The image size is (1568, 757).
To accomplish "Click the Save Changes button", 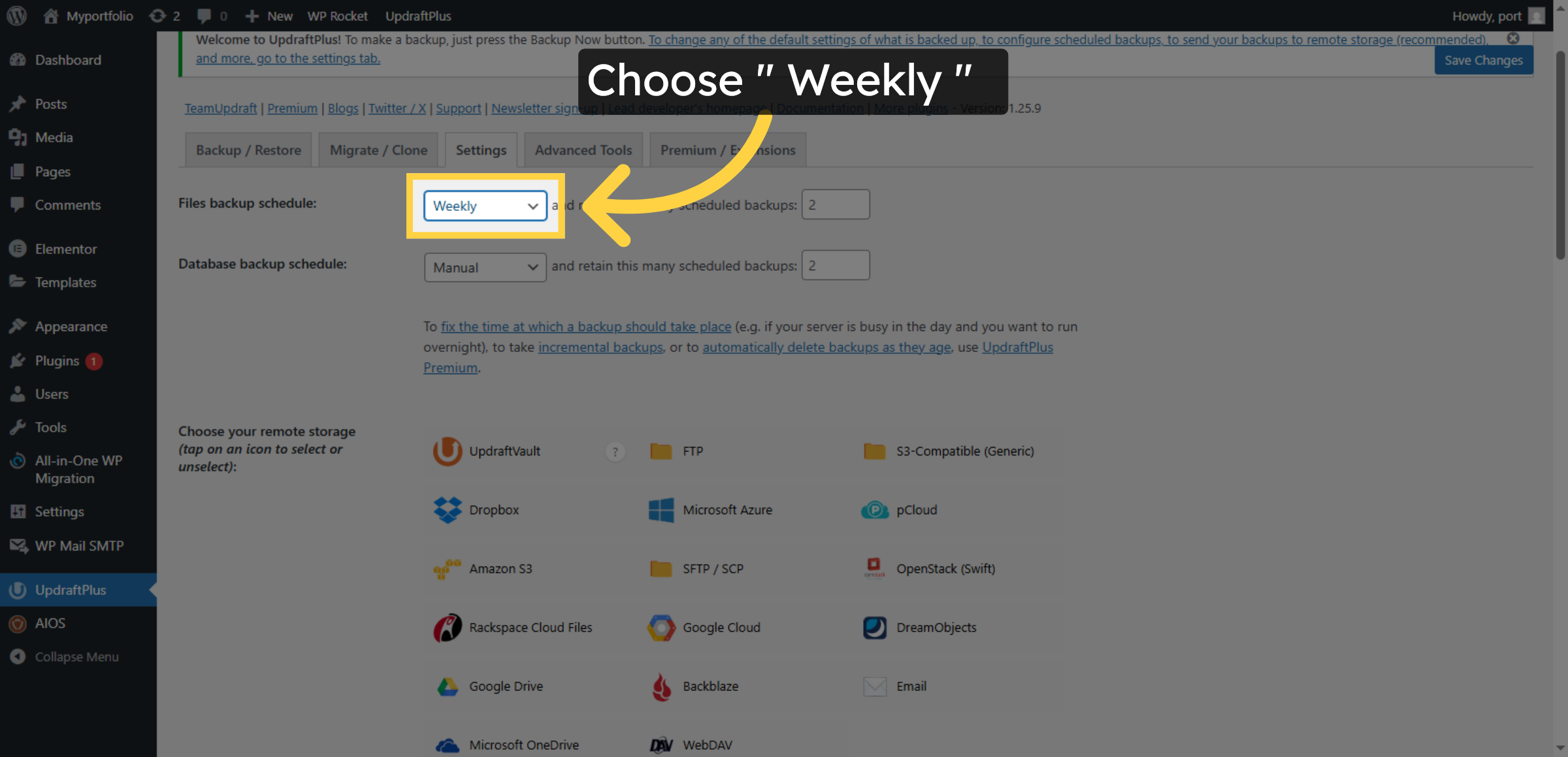I will click(x=1484, y=60).
